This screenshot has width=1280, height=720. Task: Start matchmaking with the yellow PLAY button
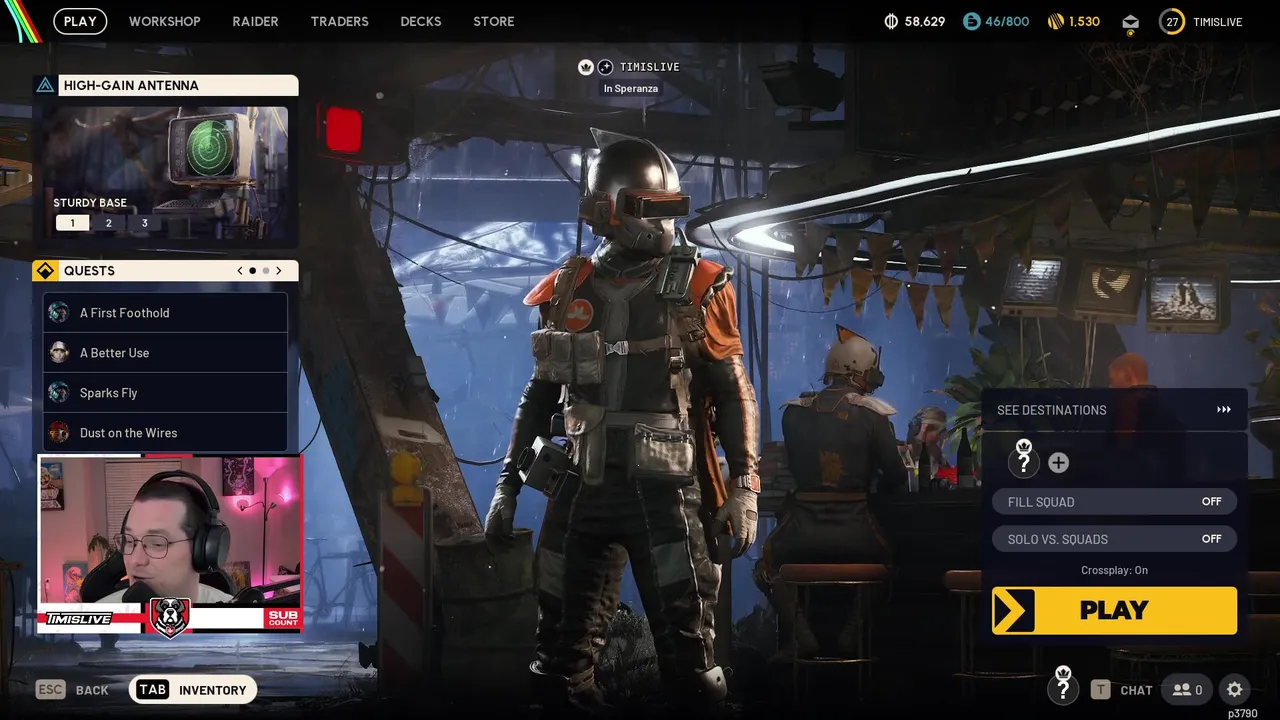[1114, 610]
